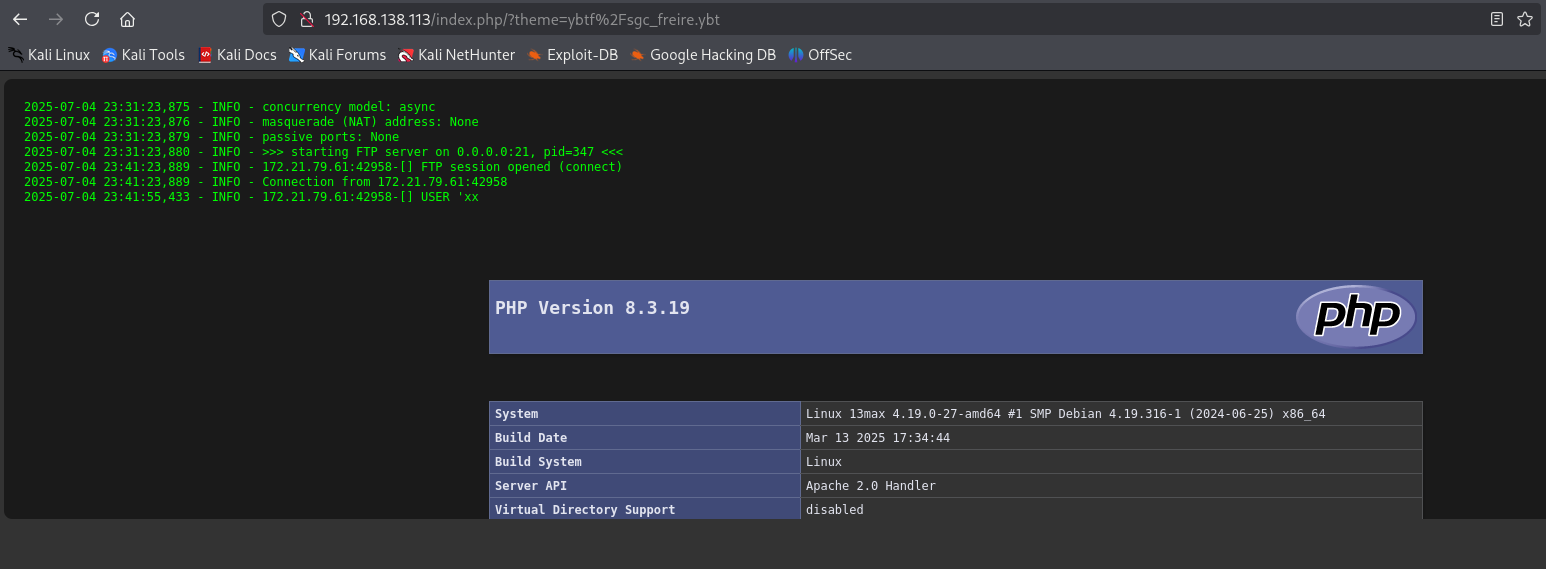The image size is (1546, 569).
Task: Open the OffSec bookmark
Action: click(x=820, y=55)
